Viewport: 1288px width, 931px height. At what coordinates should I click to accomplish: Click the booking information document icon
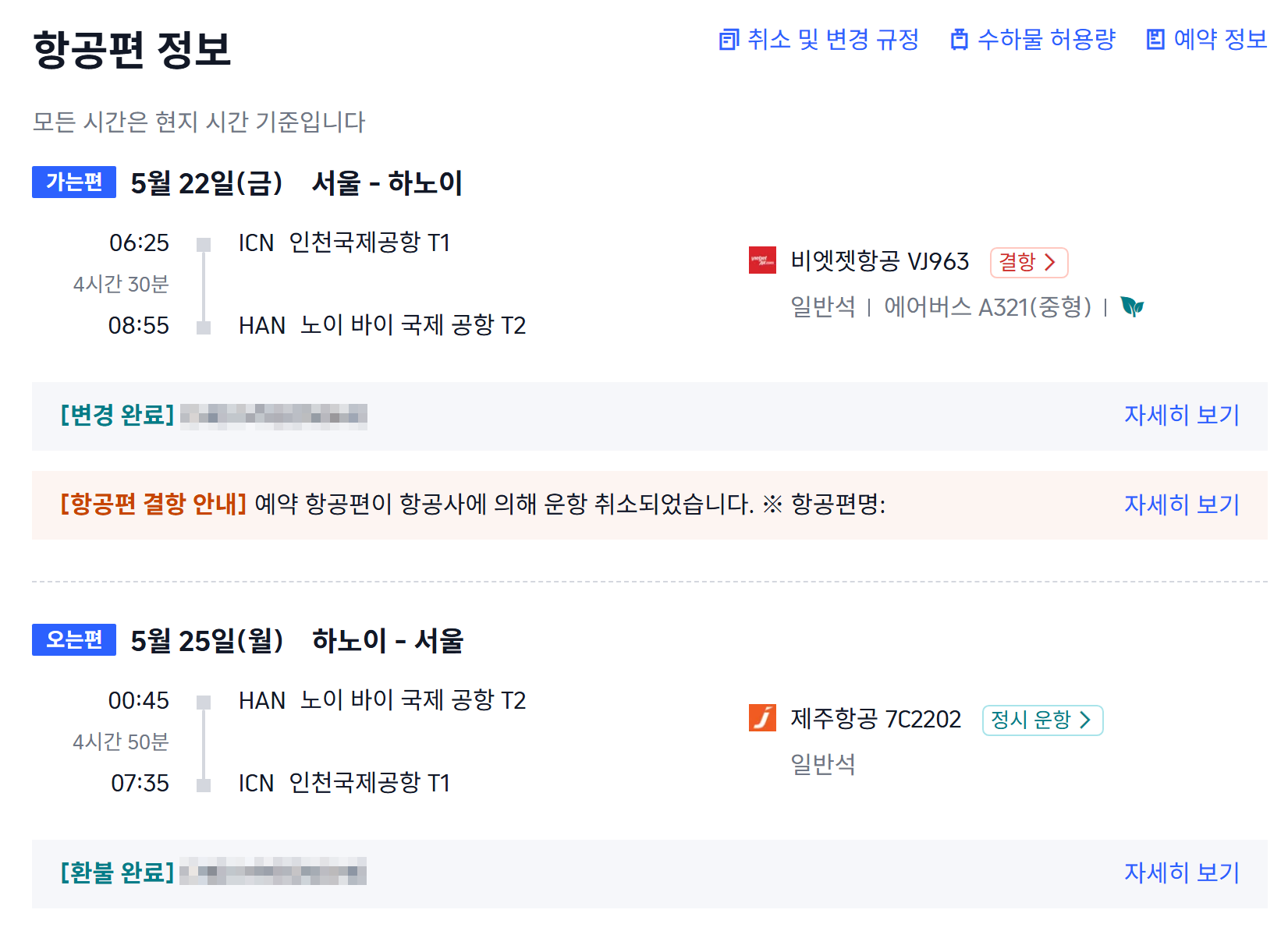tap(1155, 39)
